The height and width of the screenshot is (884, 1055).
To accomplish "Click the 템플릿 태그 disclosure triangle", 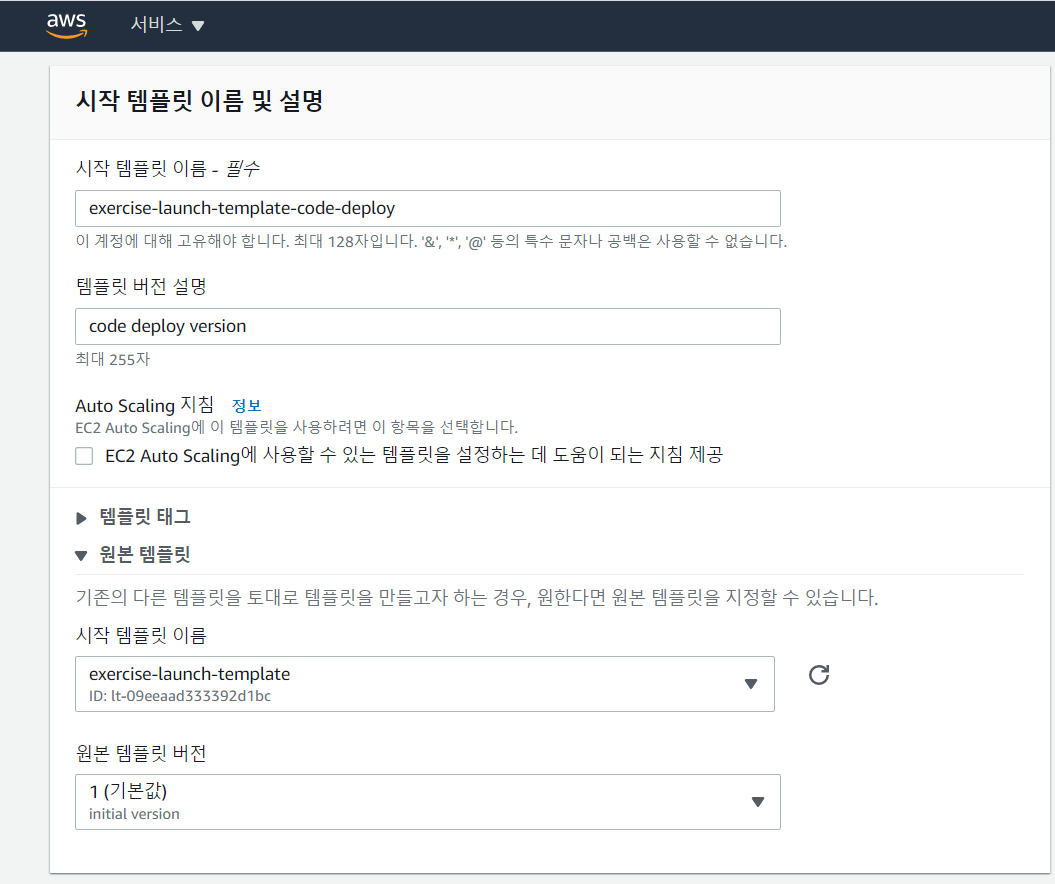I will pyautogui.click(x=82, y=518).
